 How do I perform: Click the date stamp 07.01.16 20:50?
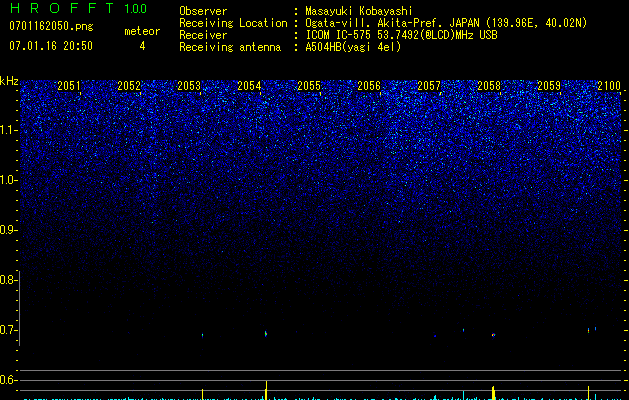[51, 46]
